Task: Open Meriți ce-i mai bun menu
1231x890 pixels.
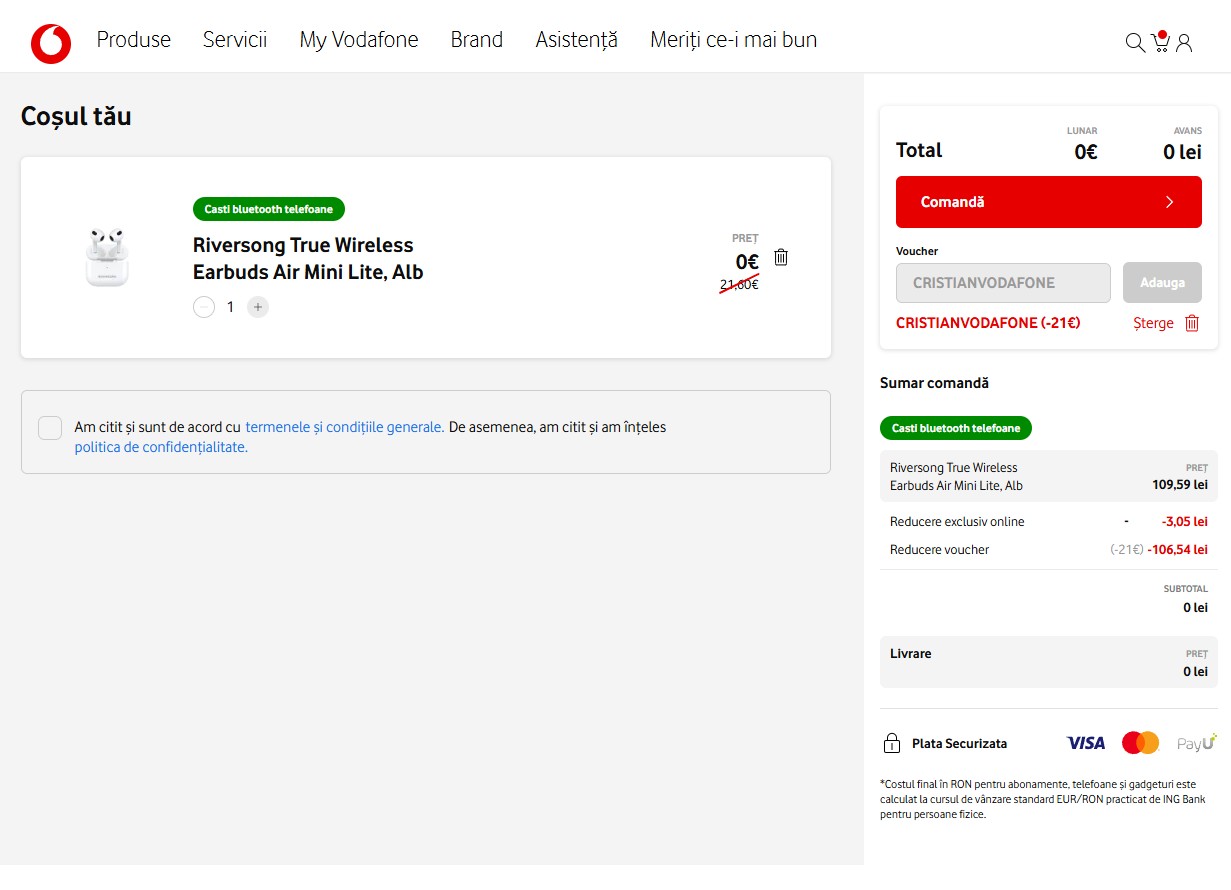Action: click(734, 40)
